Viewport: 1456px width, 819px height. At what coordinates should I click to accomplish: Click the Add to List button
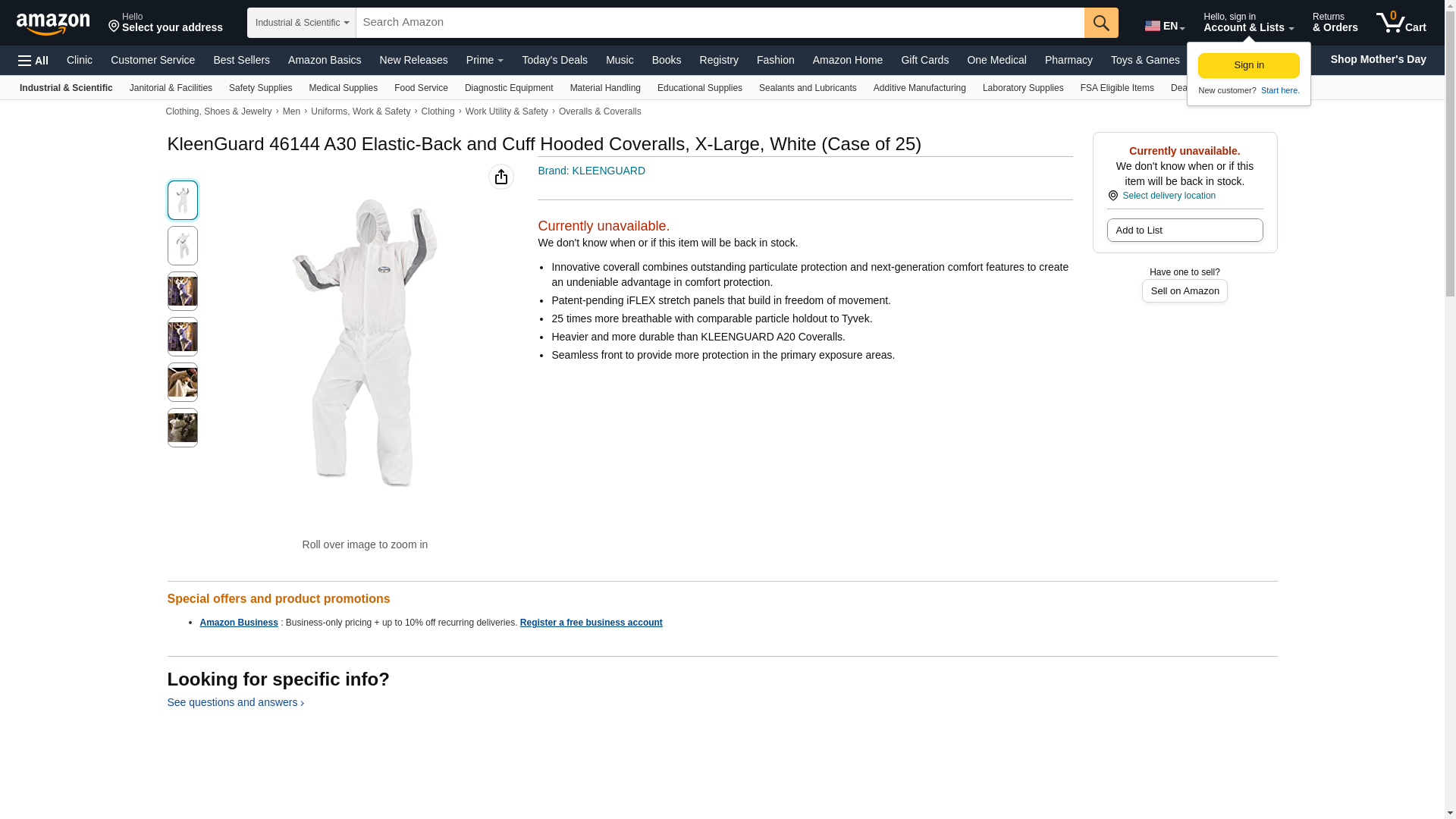1185,230
